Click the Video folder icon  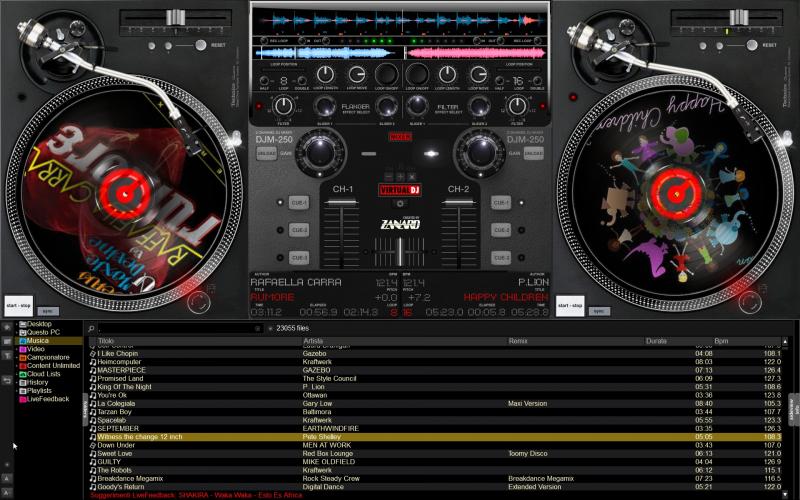pos(22,349)
